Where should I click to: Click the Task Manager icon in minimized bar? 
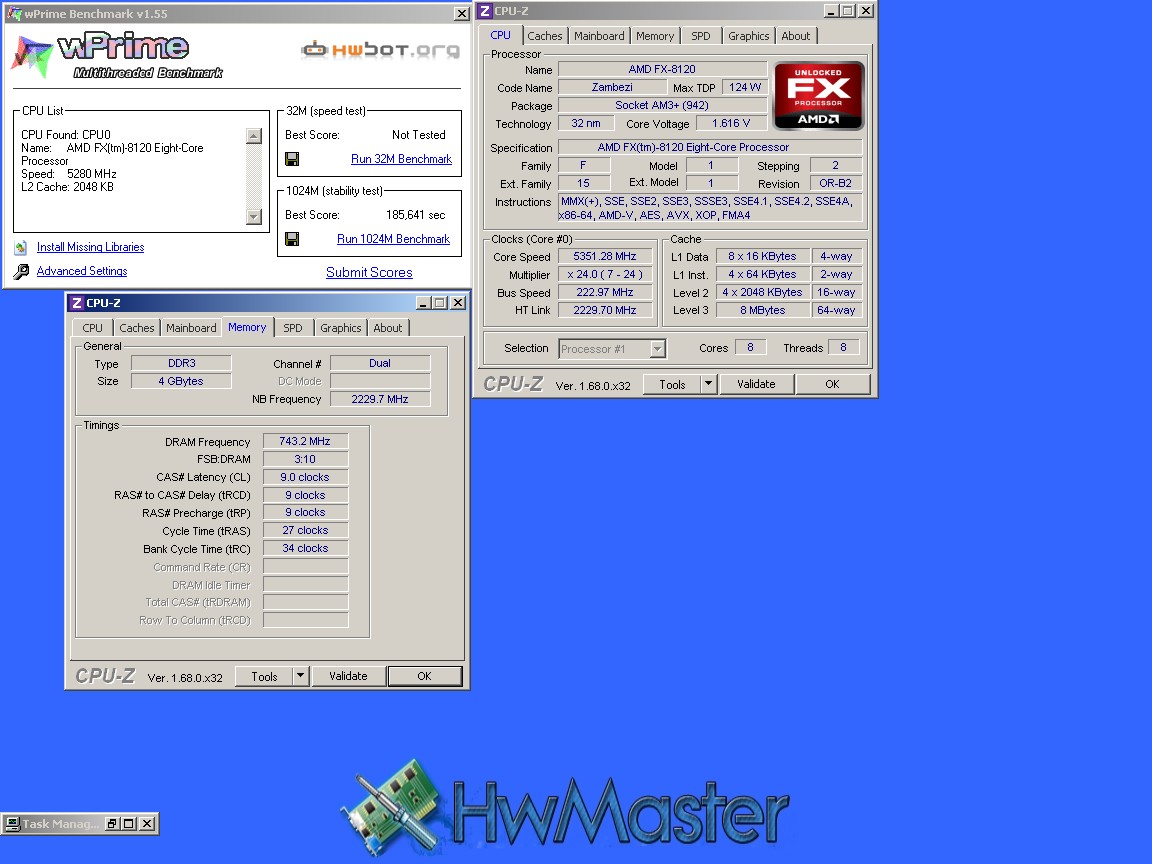tap(12, 824)
